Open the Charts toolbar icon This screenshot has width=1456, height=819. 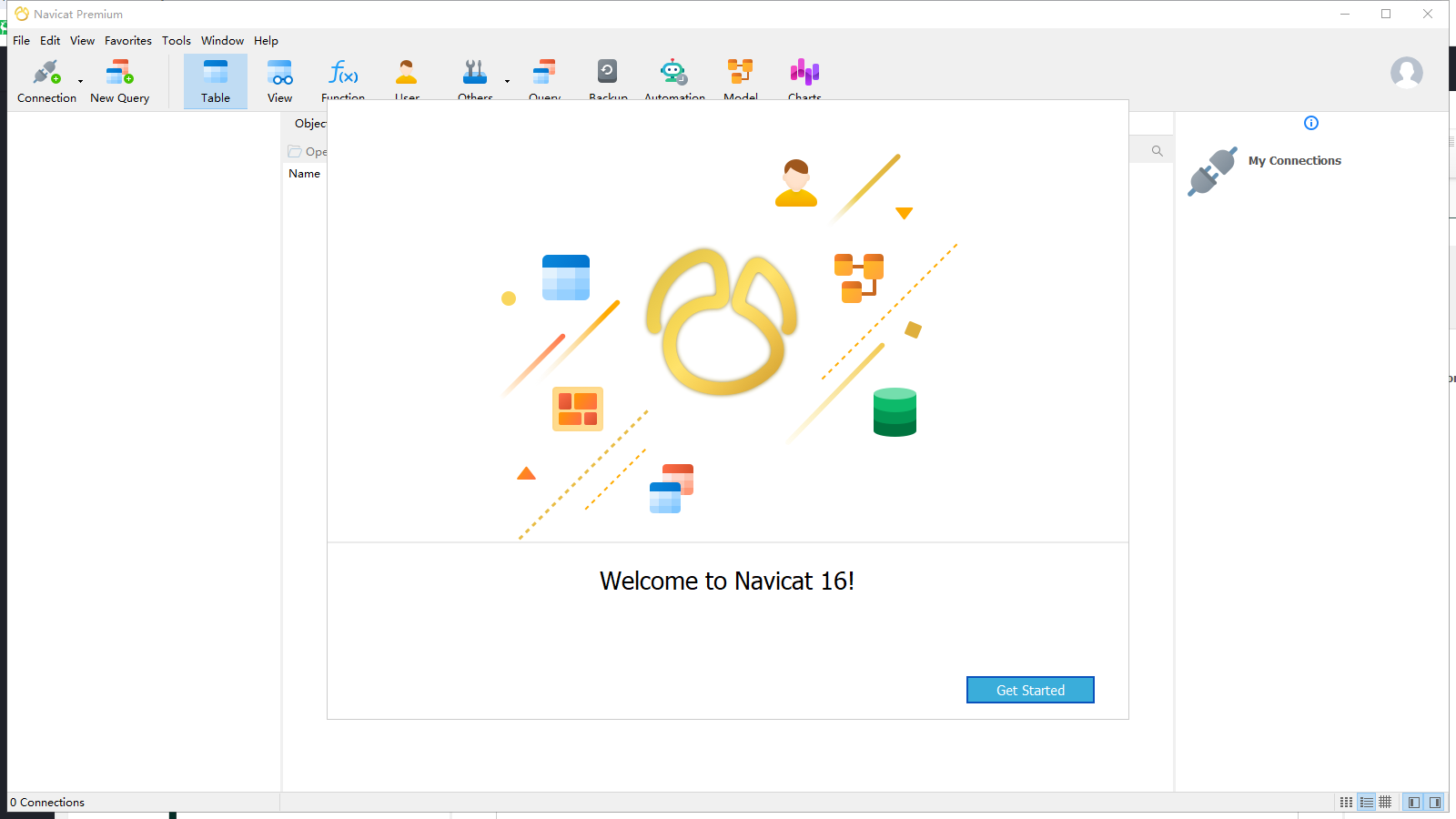pos(804,72)
